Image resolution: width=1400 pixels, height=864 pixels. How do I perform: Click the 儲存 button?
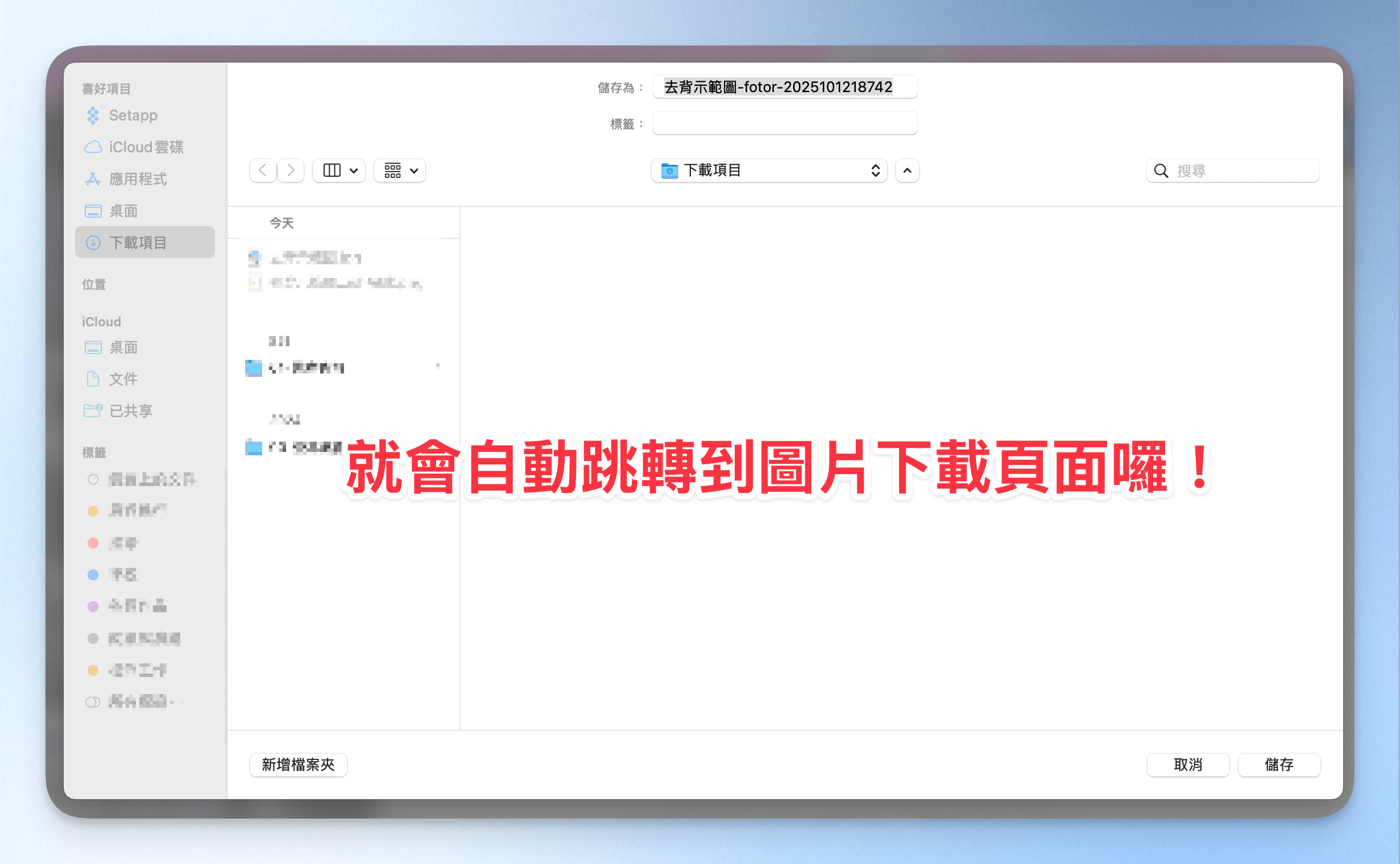1278,765
